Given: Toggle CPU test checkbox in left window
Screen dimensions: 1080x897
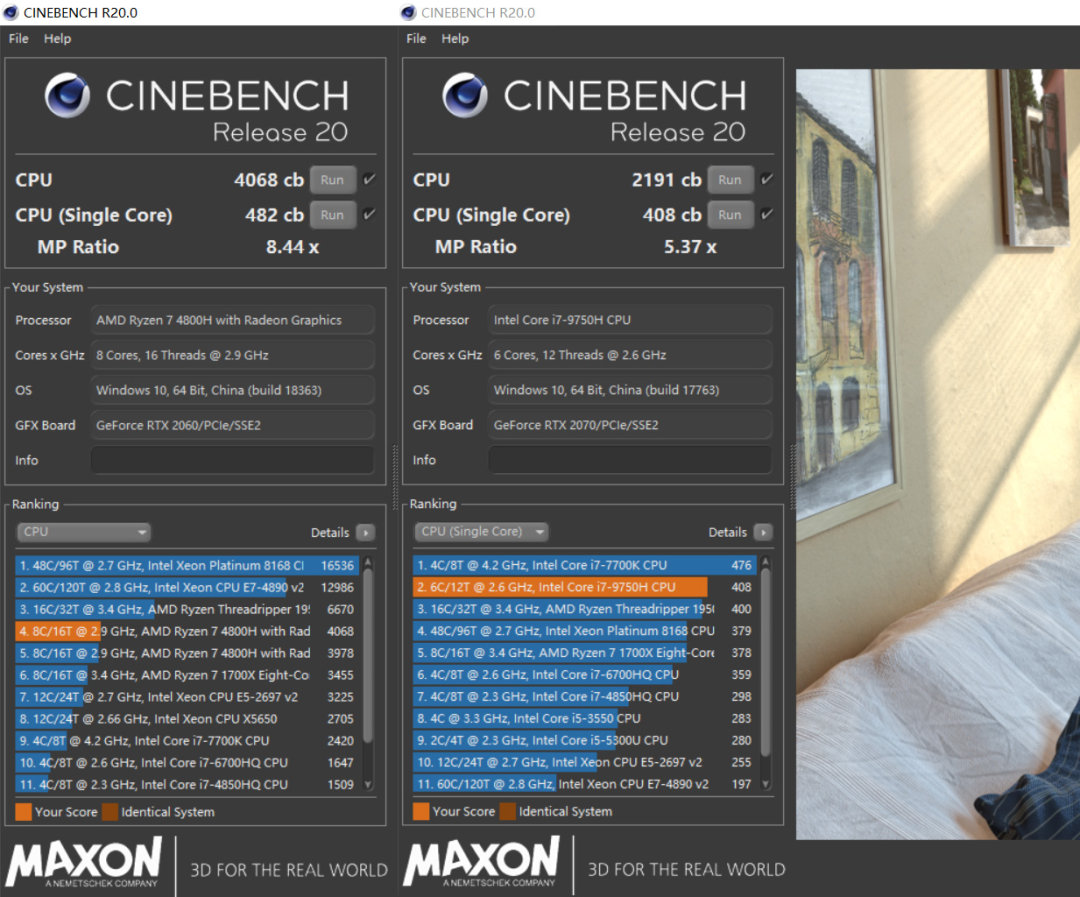Looking at the screenshot, I should click(370, 180).
